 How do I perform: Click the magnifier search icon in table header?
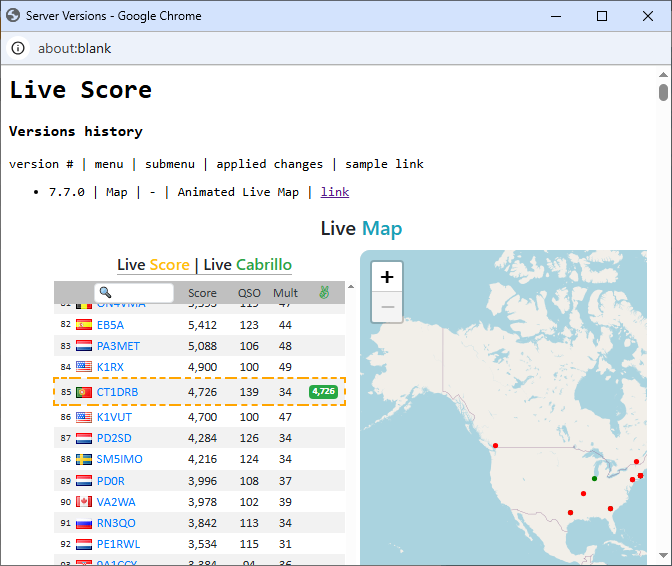105,292
